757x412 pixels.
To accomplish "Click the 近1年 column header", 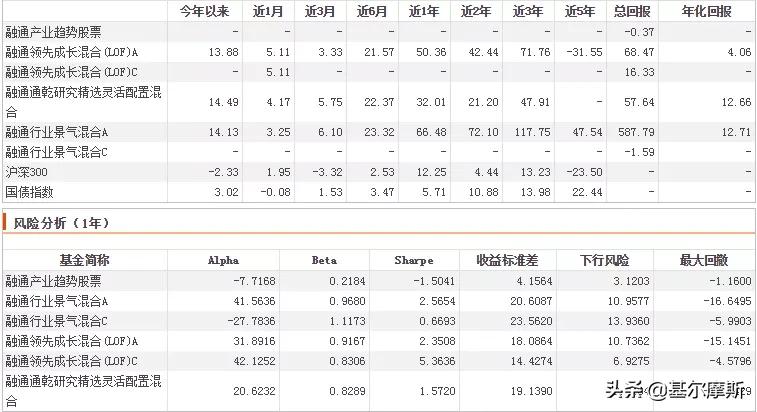I will tap(424, 11).
